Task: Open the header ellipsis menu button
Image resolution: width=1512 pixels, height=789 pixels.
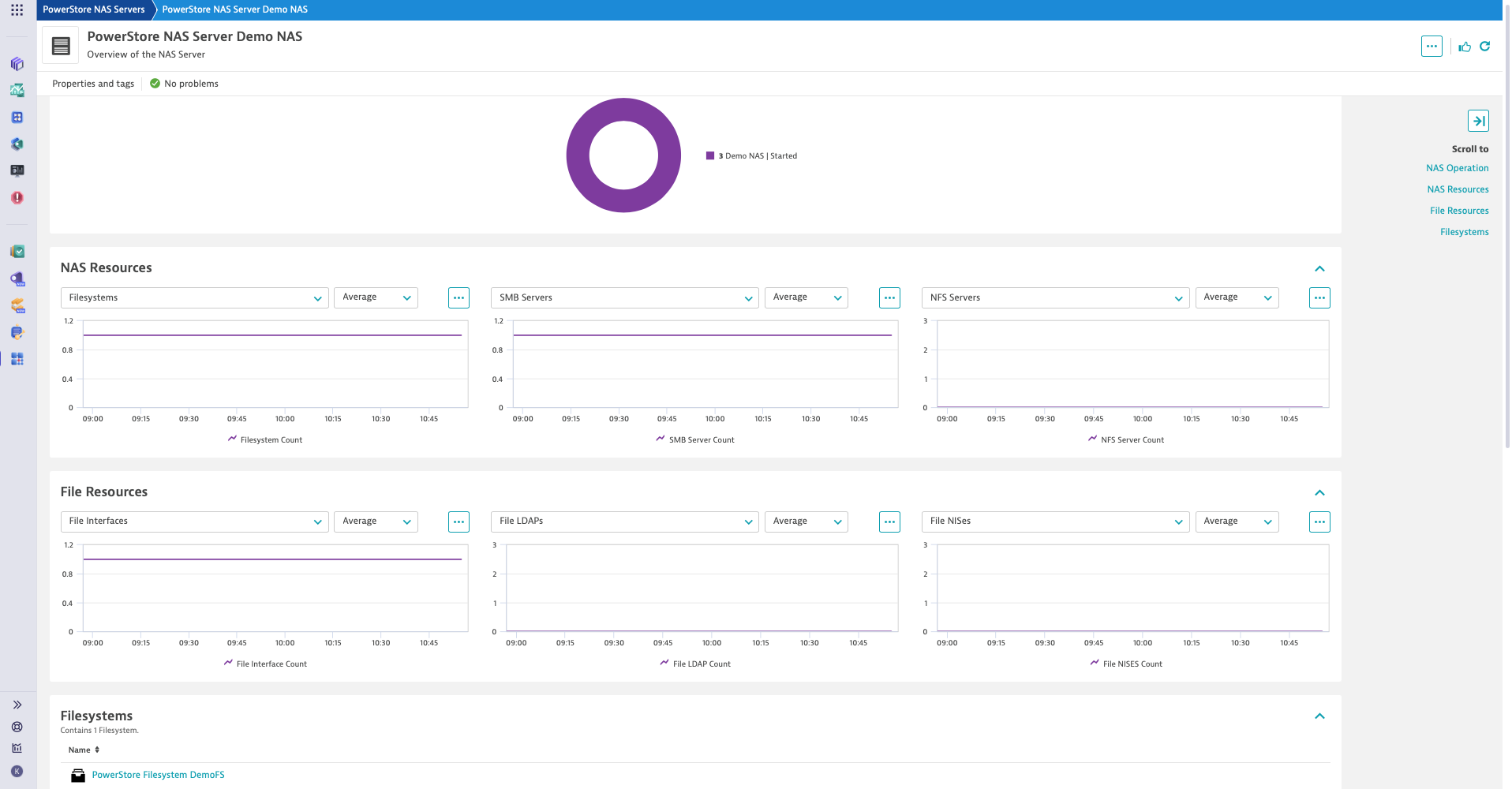Action: (x=1432, y=47)
